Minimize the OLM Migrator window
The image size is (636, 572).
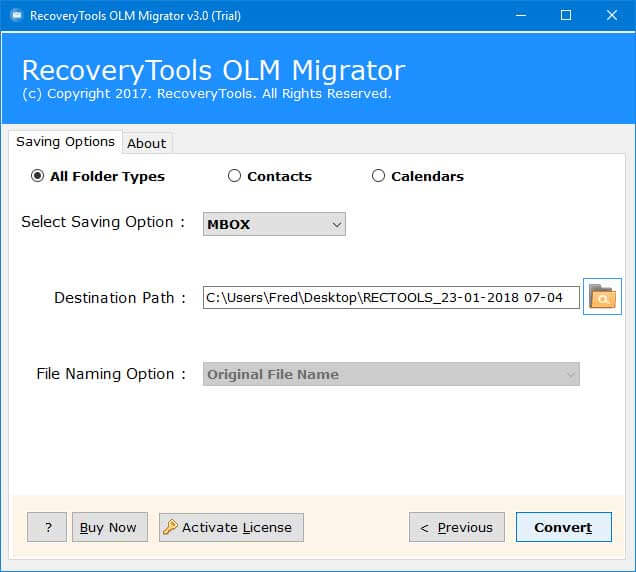pos(521,15)
